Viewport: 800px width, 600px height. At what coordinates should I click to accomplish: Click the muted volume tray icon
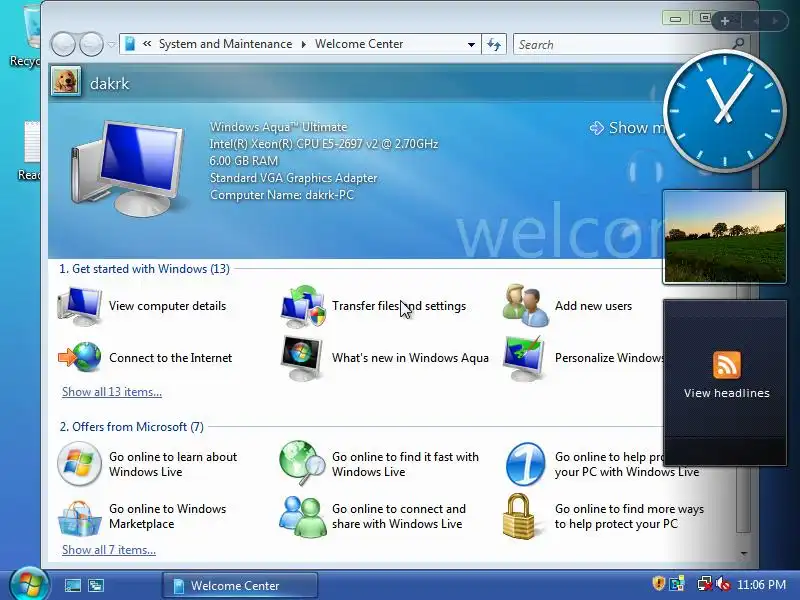[722, 584]
